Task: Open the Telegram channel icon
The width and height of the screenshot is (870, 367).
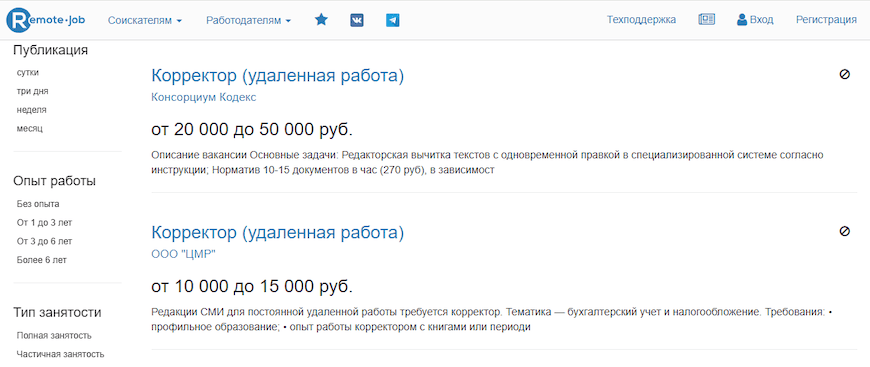Action: pos(393,21)
